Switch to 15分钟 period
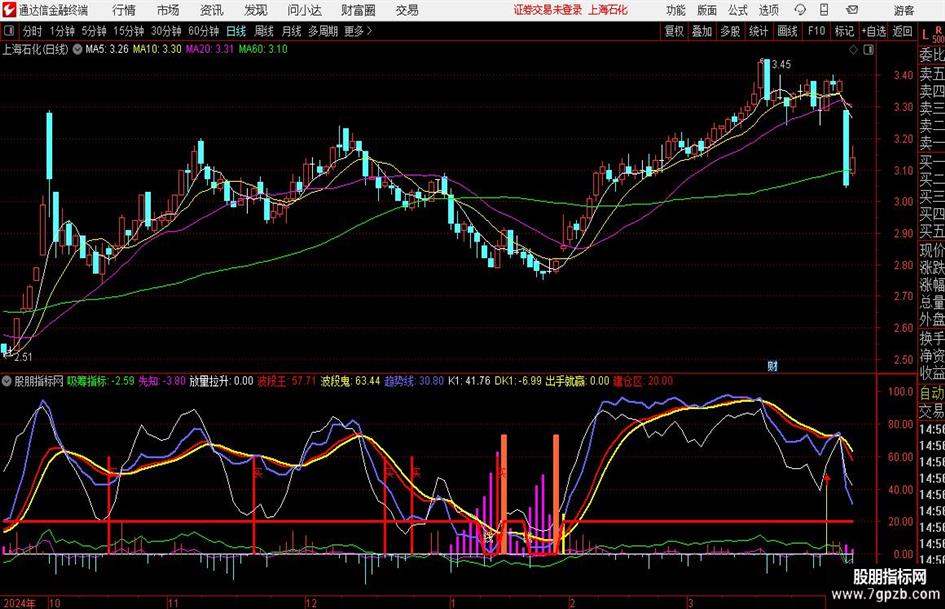 tap(129, 31)
